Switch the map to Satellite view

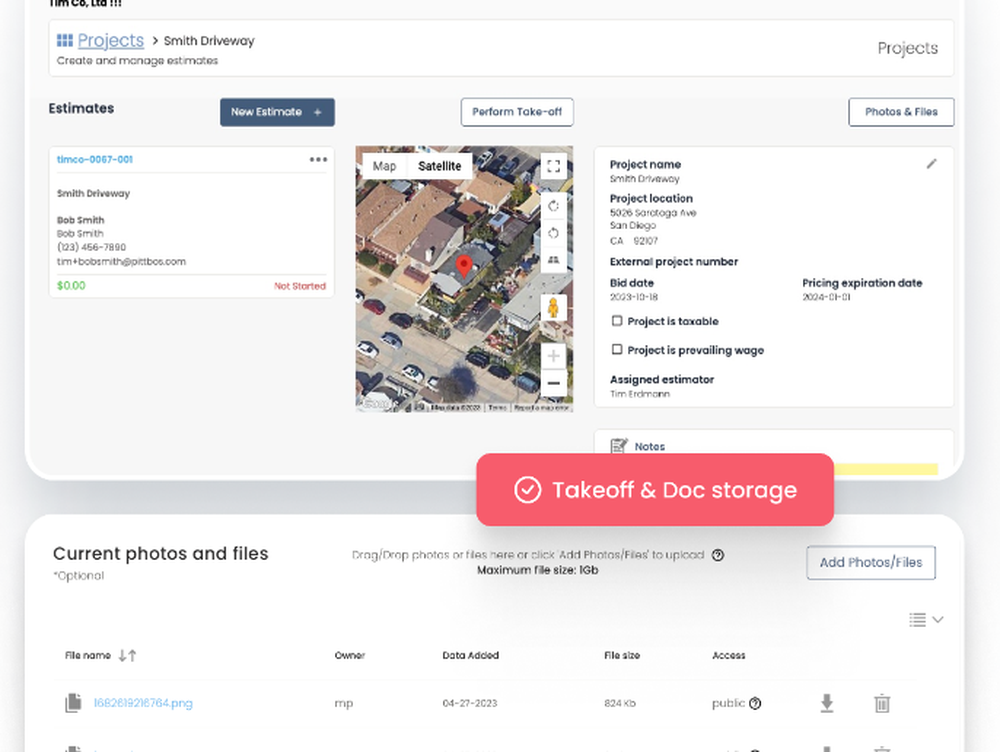pyautogui.click(x=439, y=166)
